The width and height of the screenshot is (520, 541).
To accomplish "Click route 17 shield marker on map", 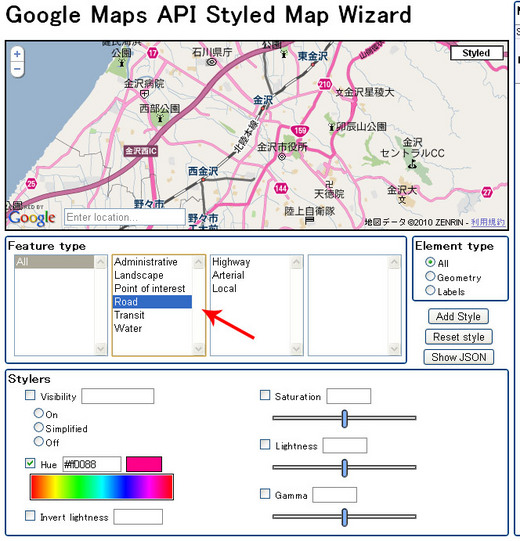I will [152, 53].
